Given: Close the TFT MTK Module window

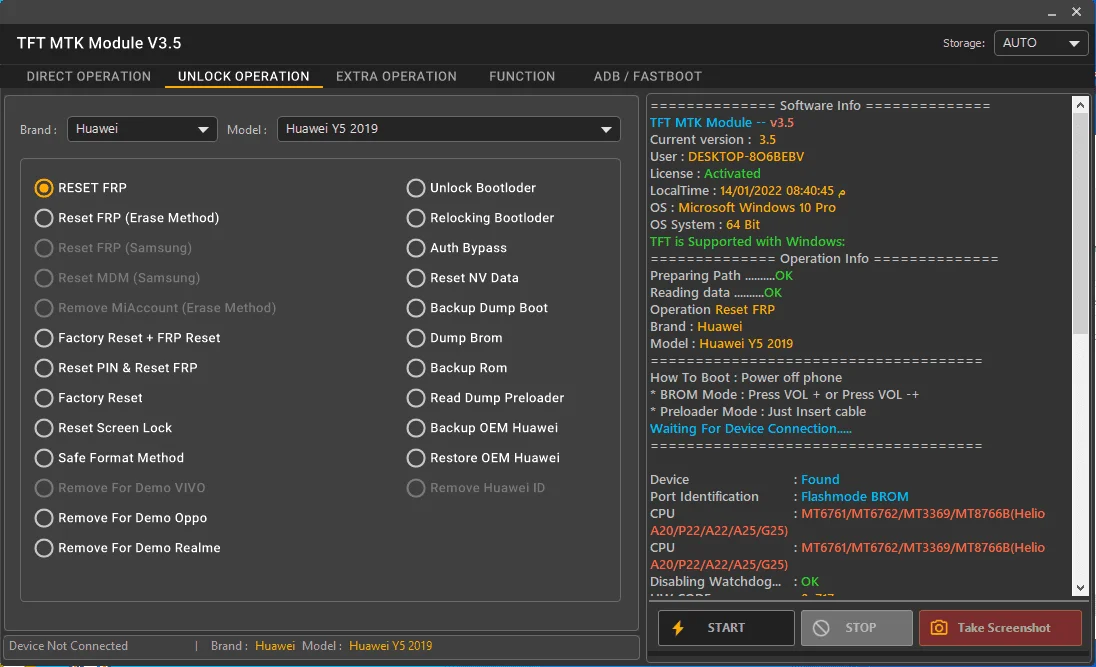Looking at the screenshot, I should click(x=1076, y=12).
